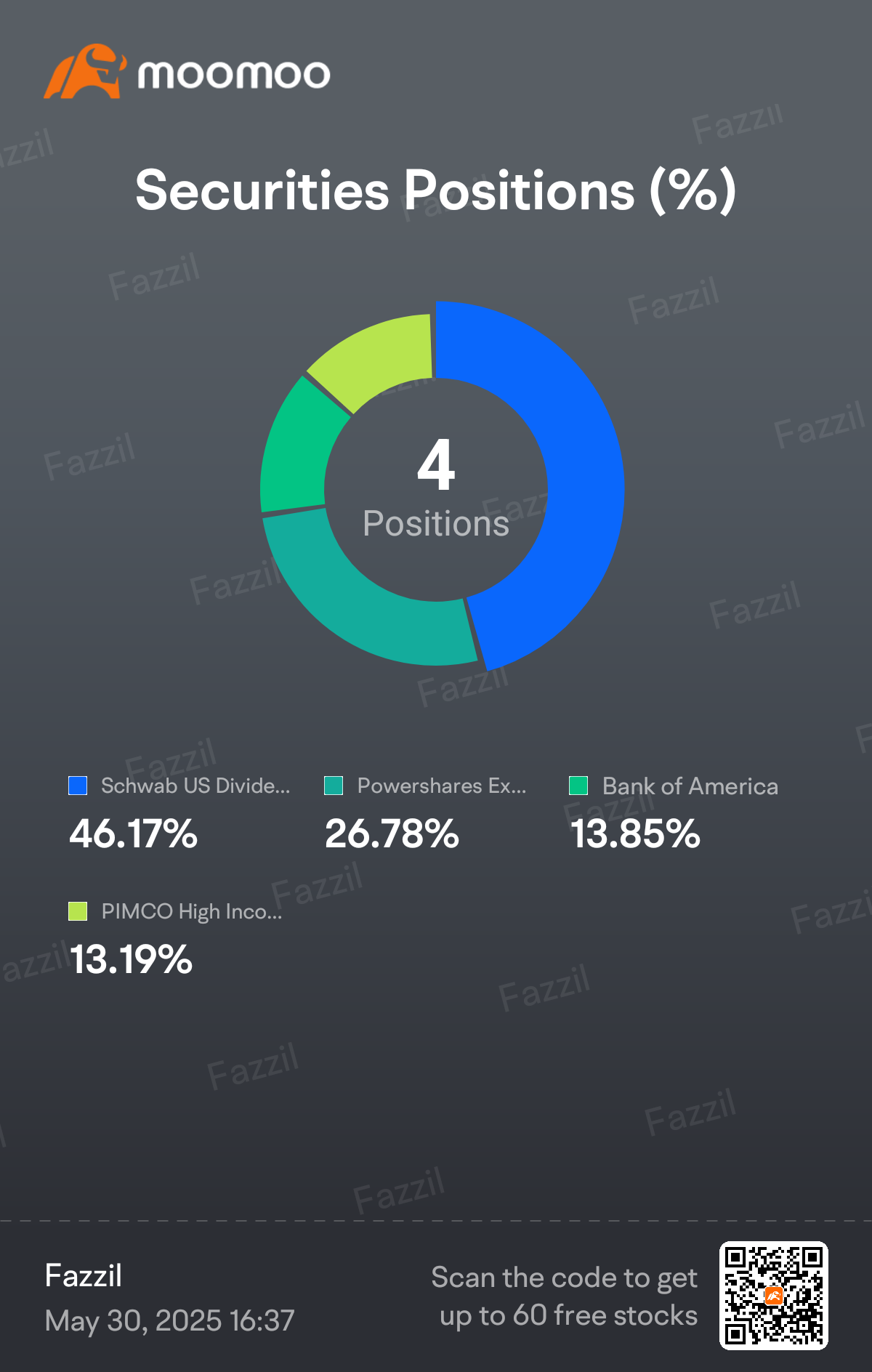Click the Securities Positions (%) title
Image resolution: width=872 pixels, height=1372 pixels.
[436, 190]
